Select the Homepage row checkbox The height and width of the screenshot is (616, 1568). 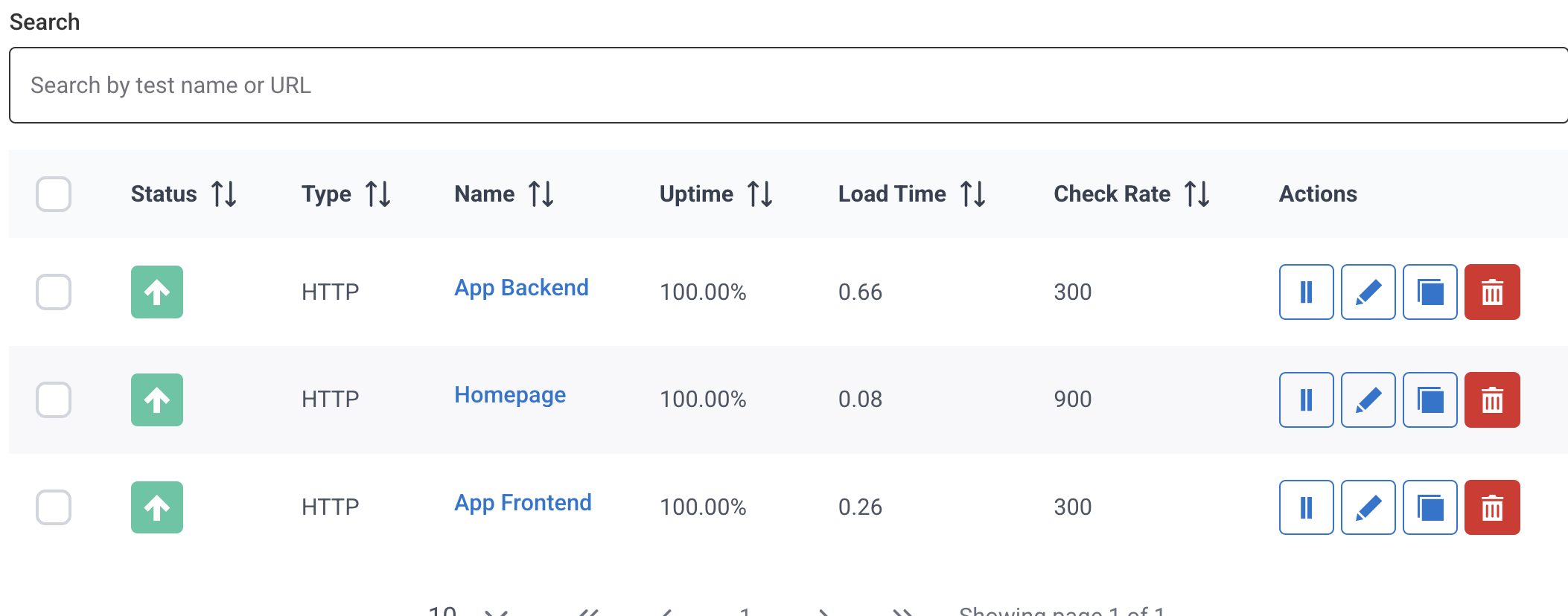coord(54,400)
